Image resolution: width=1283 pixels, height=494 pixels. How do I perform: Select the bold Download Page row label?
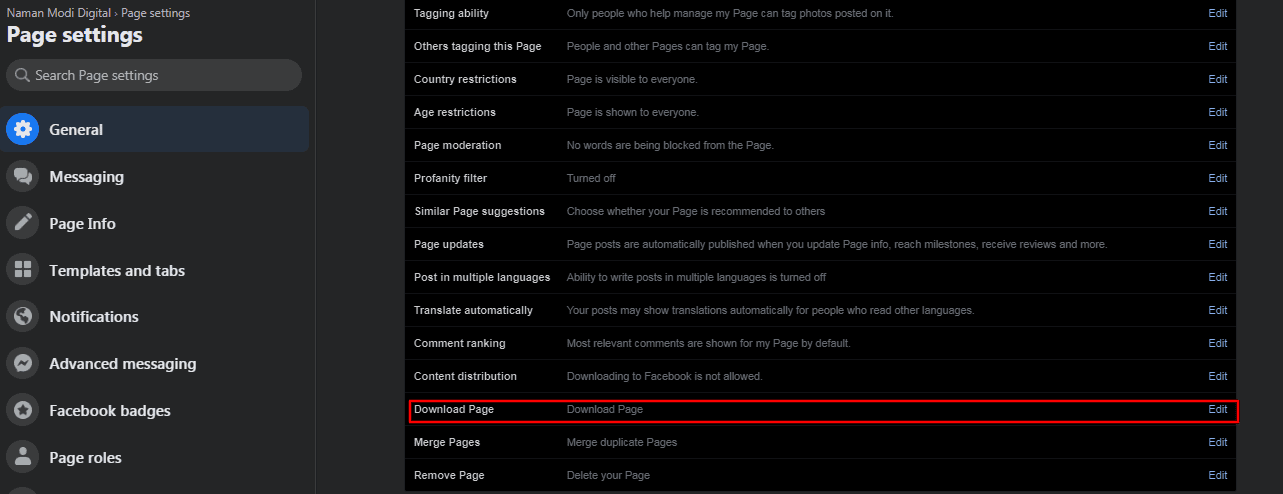click(x=454, y=409)
